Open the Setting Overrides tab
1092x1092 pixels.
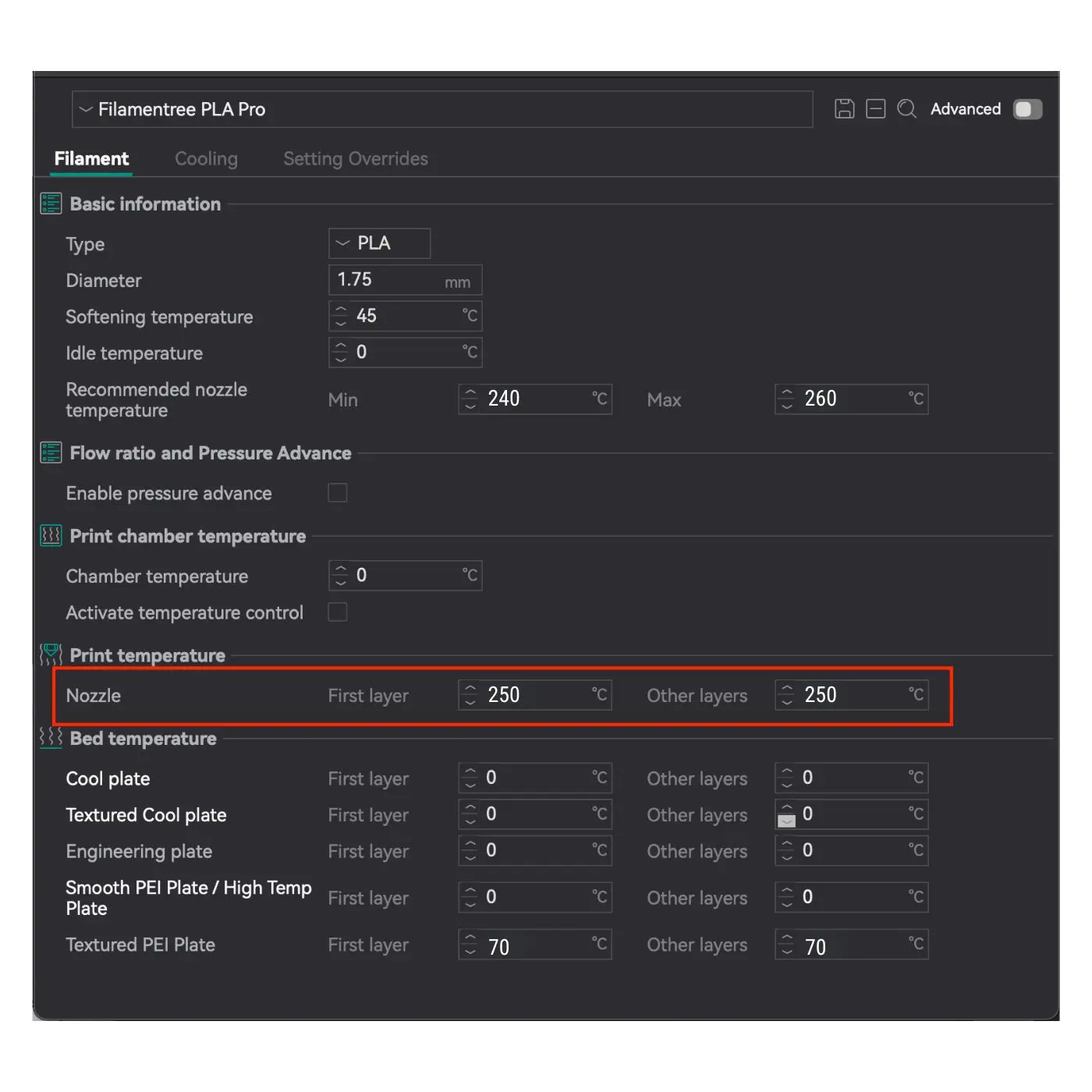pyautogui.click(x=356, y=159)
